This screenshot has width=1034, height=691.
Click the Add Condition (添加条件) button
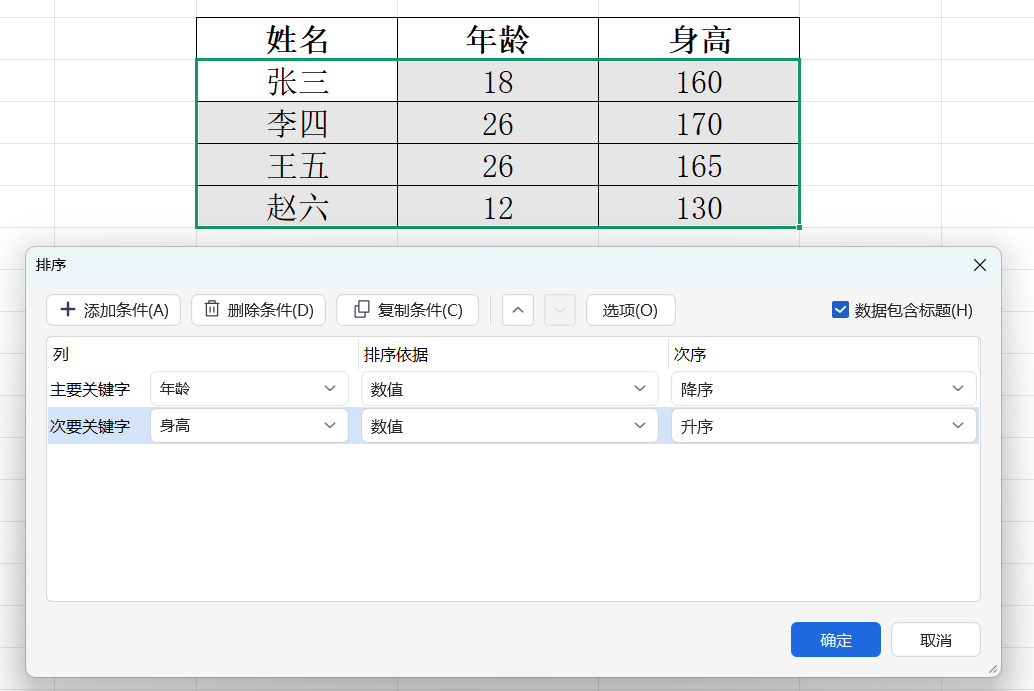tap(113, 310)
